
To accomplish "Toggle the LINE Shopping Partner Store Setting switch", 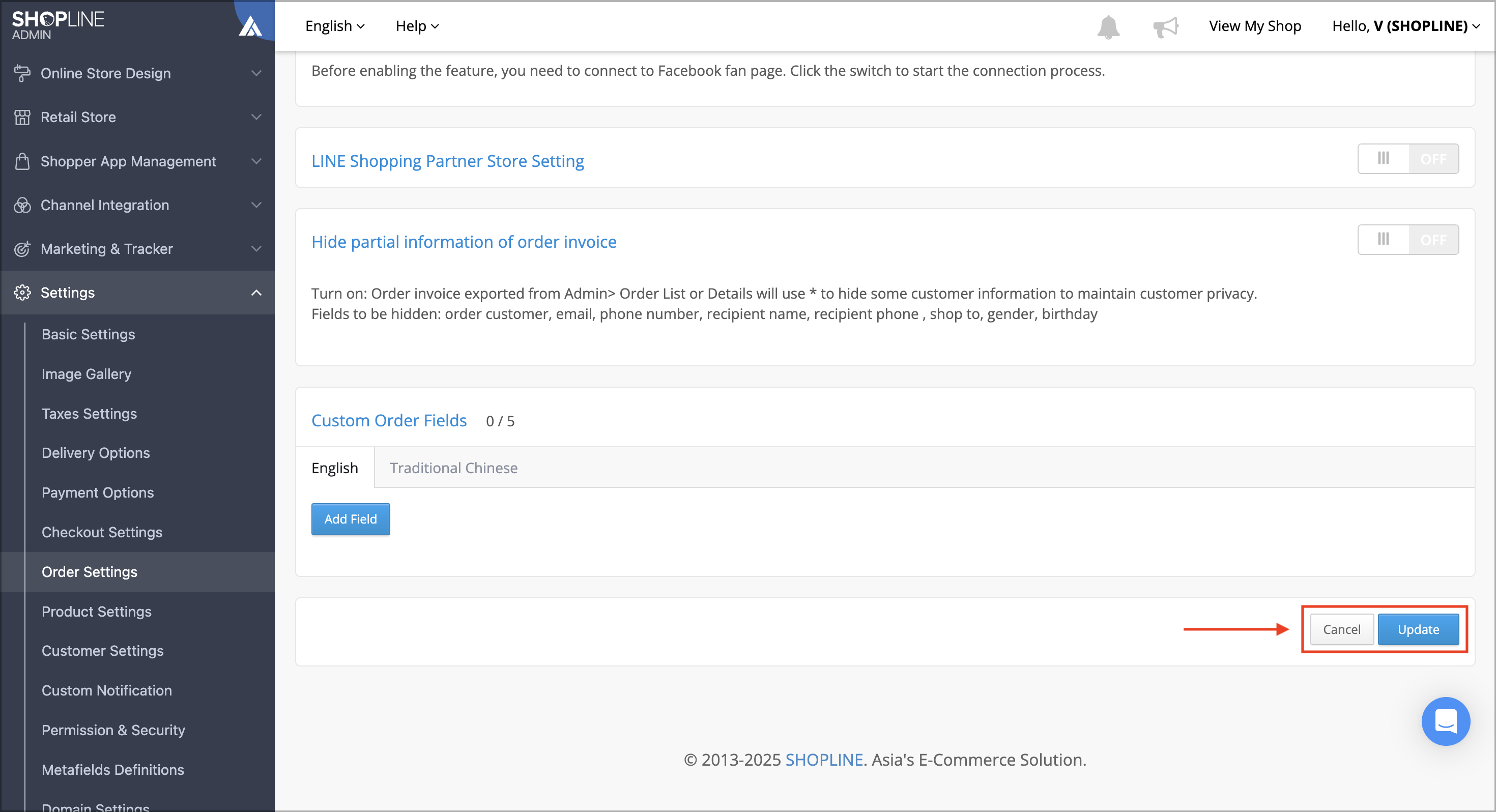I will (1408, 159).
